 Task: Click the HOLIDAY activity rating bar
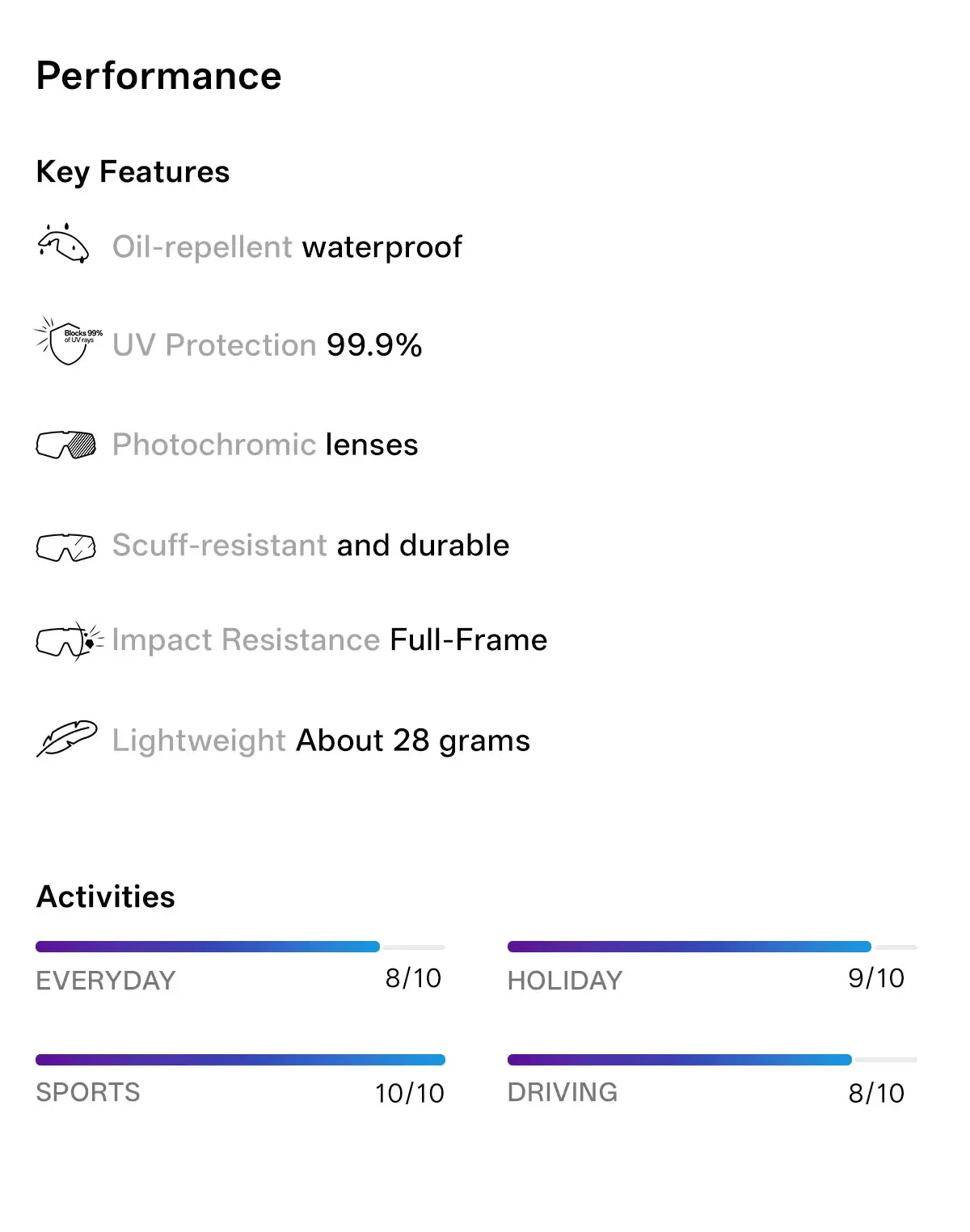712,947
